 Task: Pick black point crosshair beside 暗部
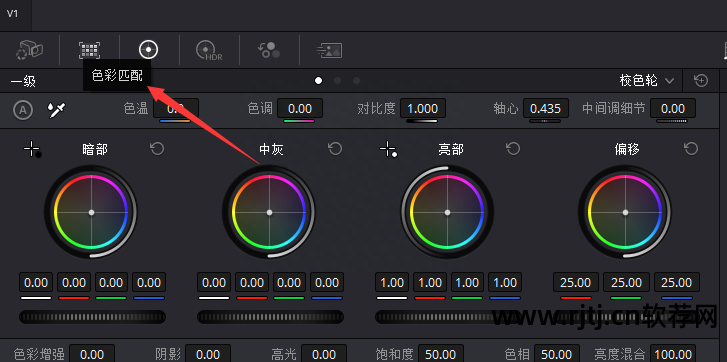click(x=32, y=149)
